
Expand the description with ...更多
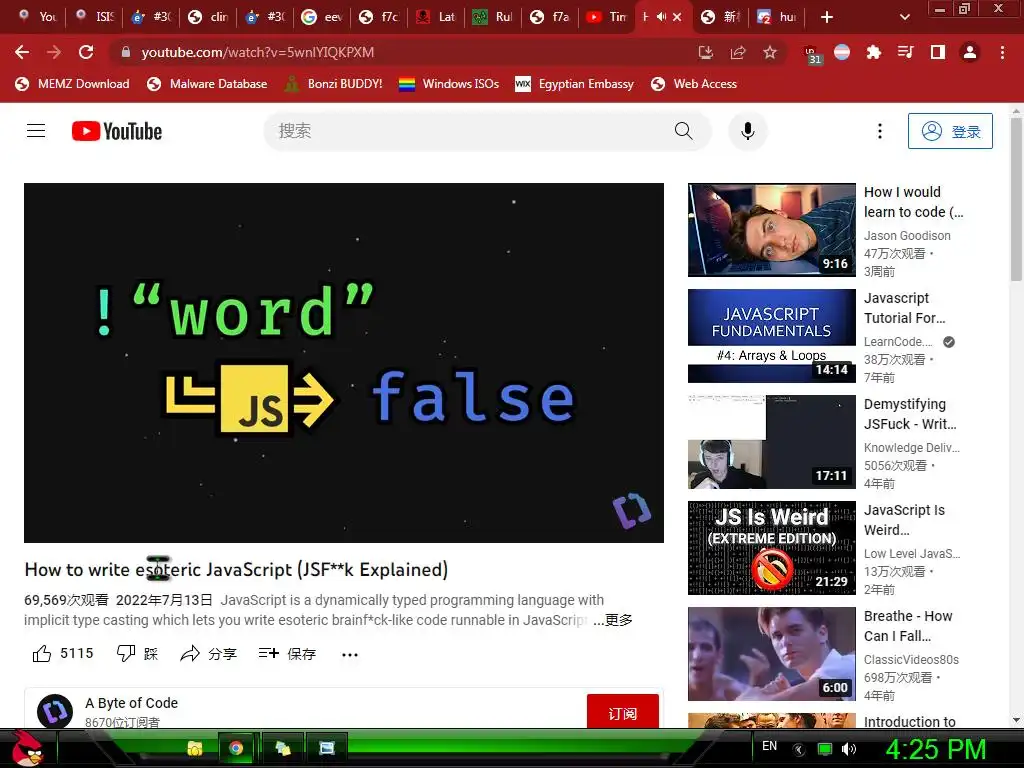[613, 620]
